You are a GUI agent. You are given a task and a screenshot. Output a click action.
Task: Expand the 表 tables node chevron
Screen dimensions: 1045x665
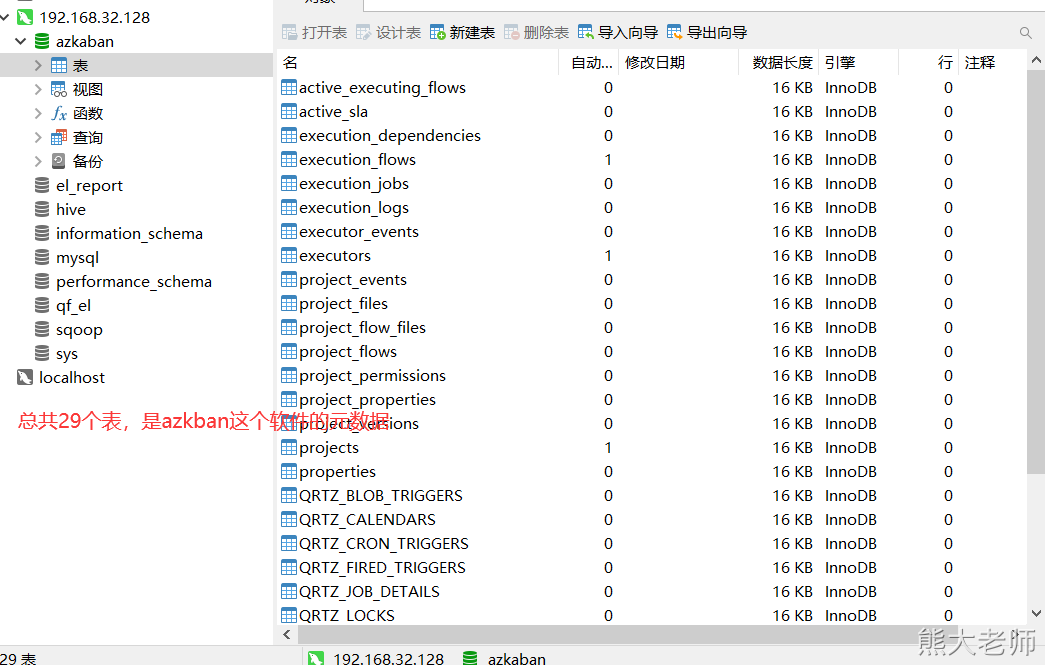pyautogui.click(x=38, y=65)
